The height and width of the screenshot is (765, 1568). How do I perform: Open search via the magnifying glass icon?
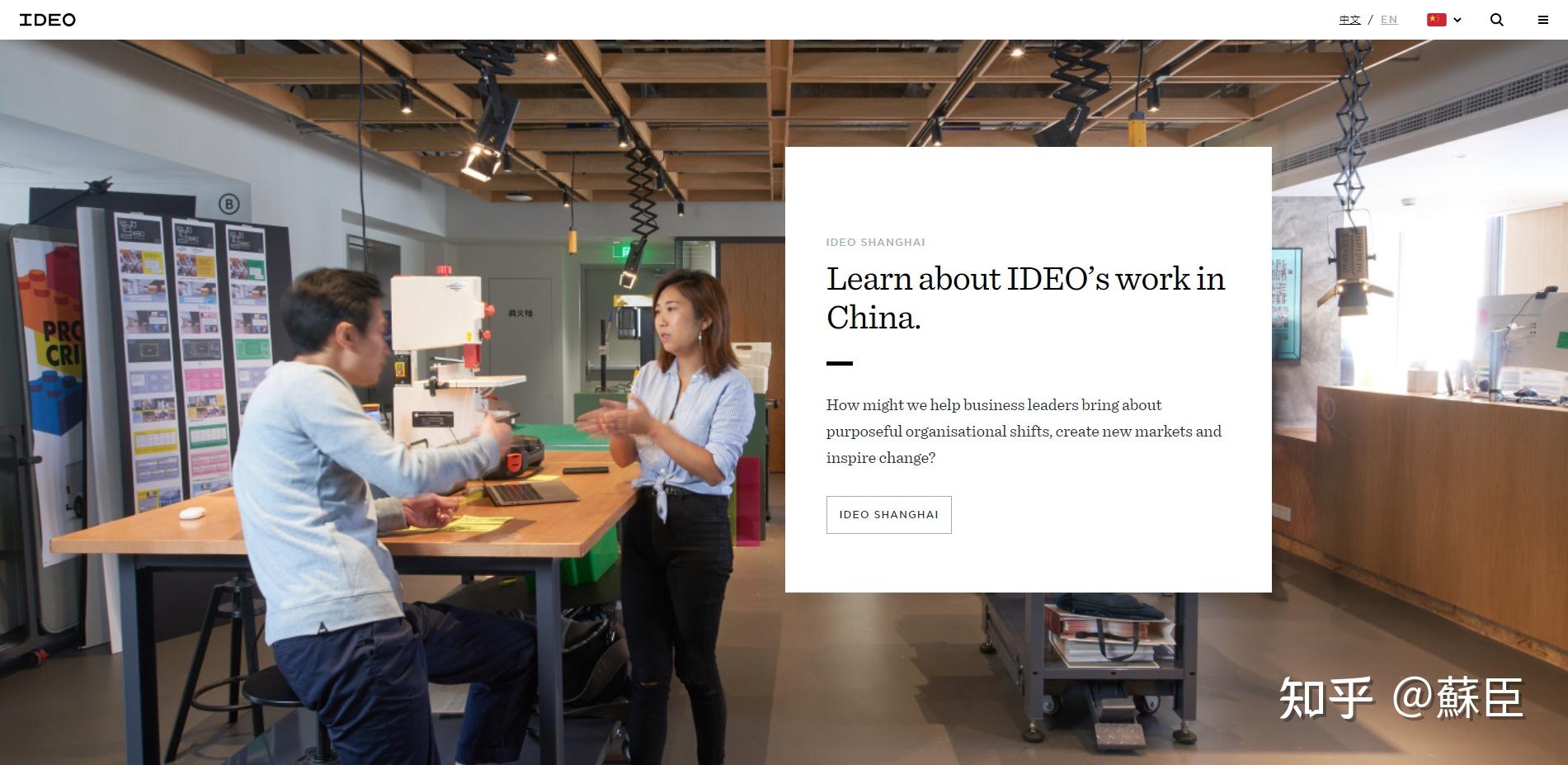tap(1496, 19)
